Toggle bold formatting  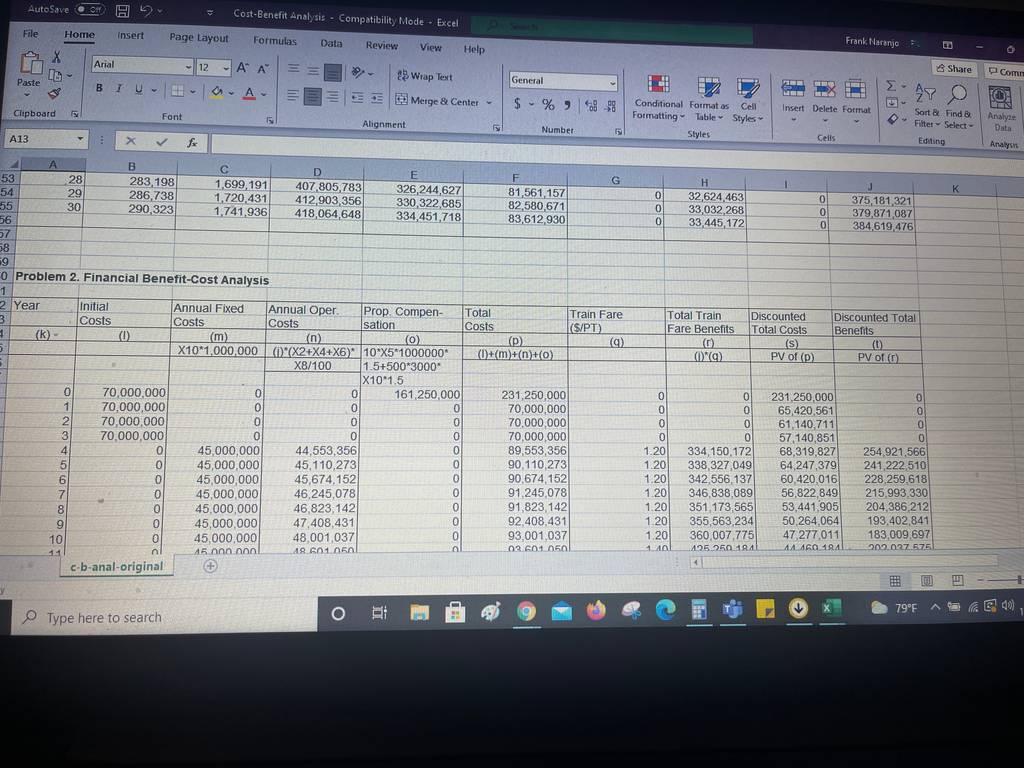[x=99, y=88]
